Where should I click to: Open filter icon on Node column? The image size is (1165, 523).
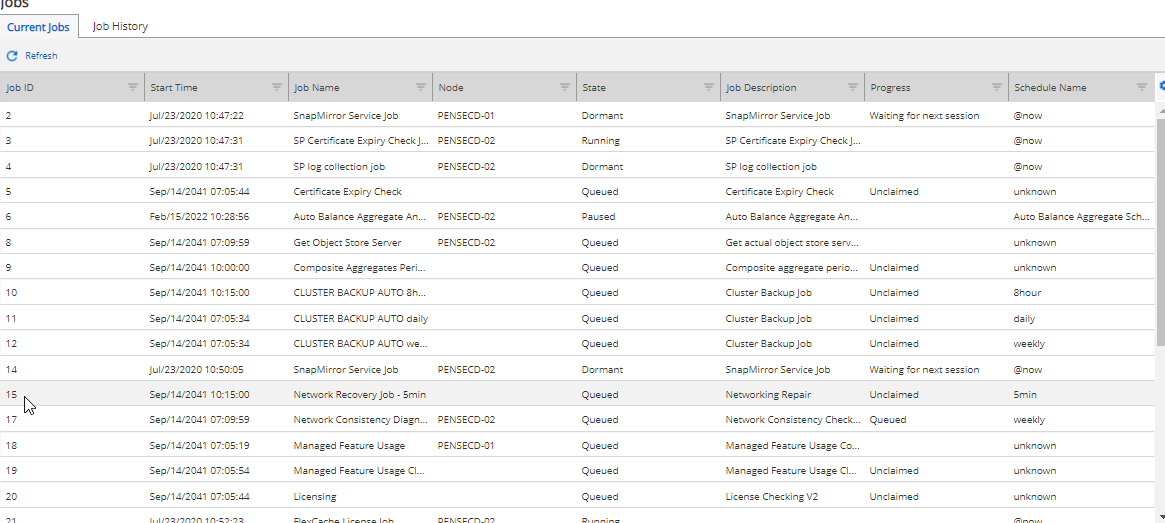point(565,87)
